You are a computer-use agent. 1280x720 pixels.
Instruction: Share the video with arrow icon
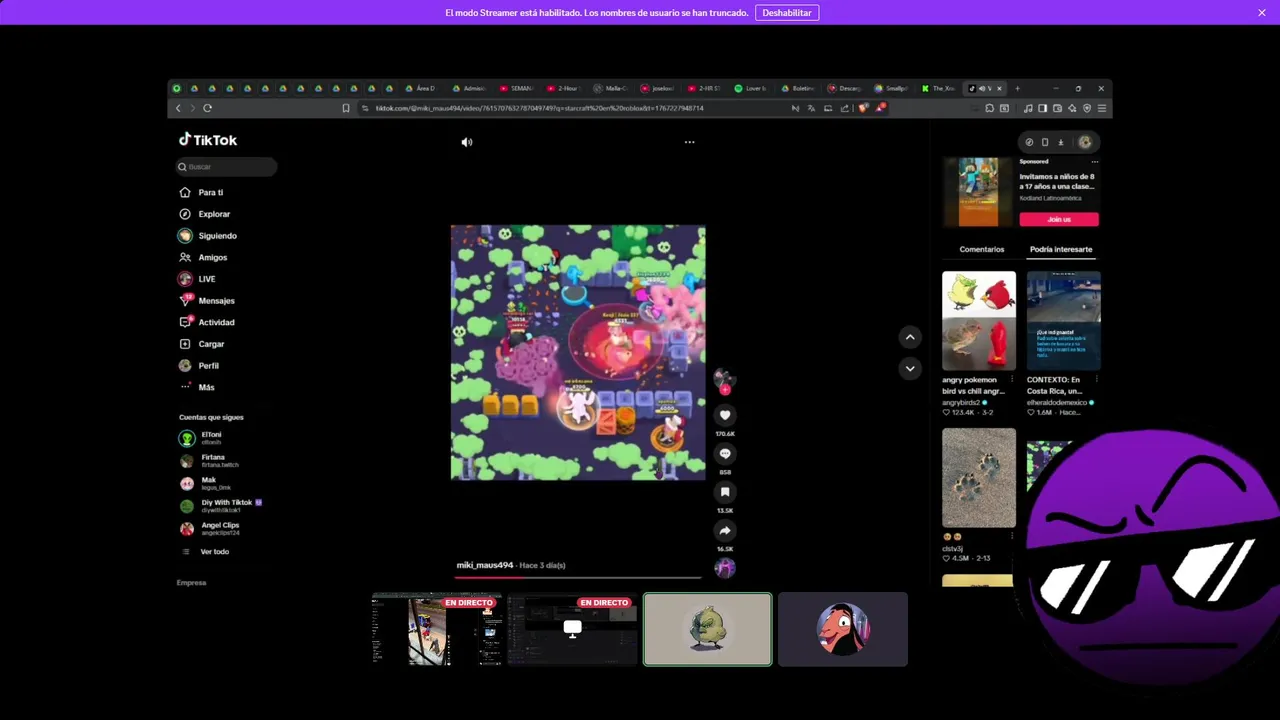pos(725,531)
